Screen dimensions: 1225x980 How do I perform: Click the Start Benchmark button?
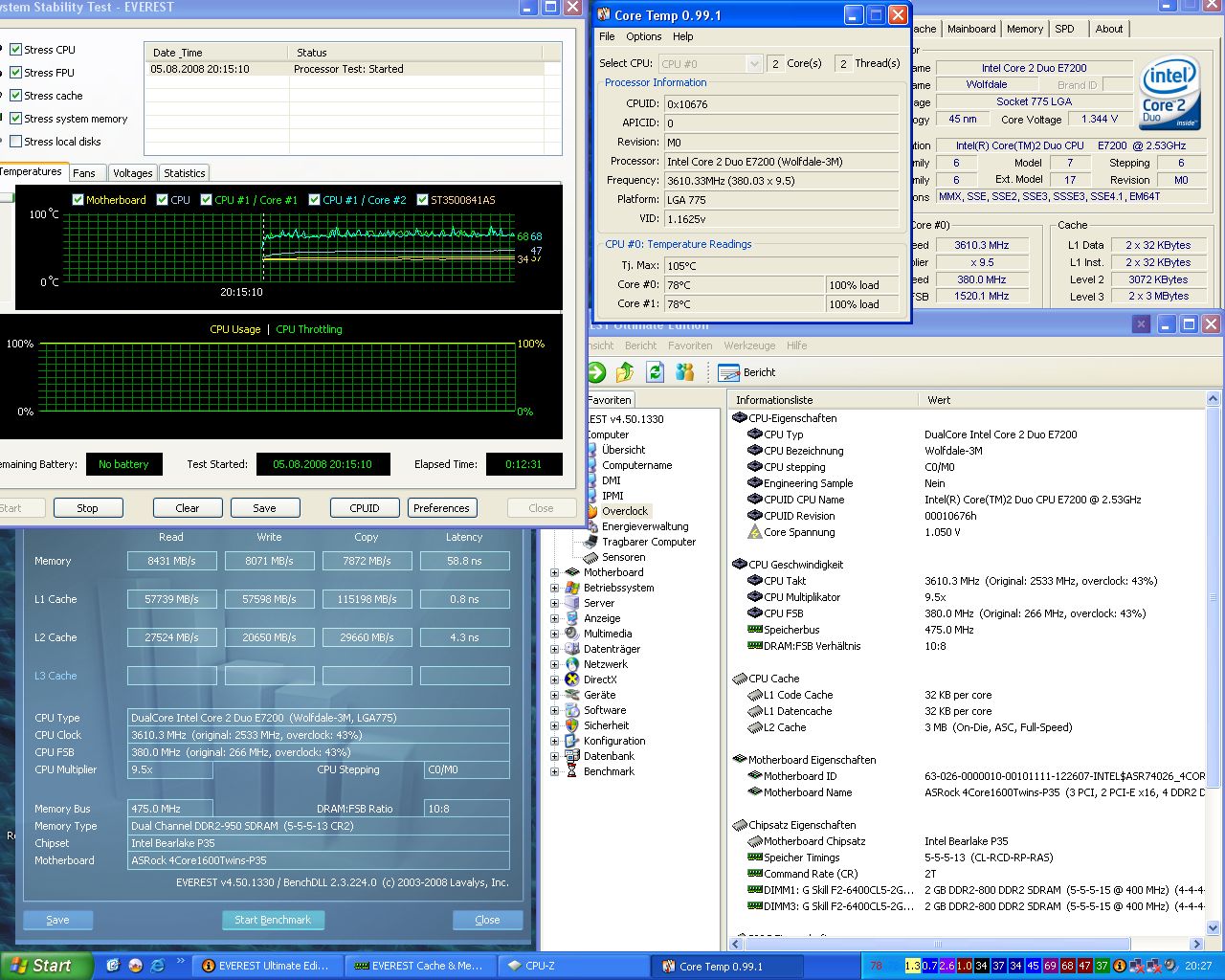tap(273, 920)
